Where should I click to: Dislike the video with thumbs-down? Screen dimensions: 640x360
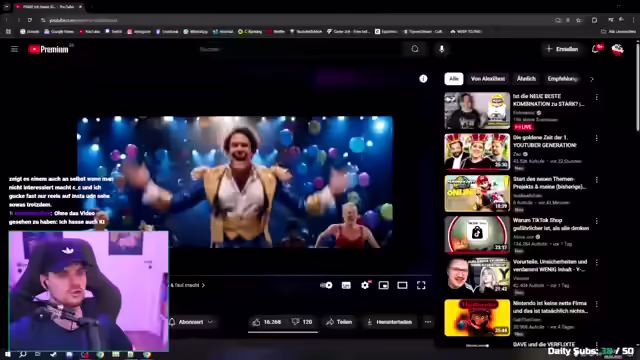tap(302, 322)
